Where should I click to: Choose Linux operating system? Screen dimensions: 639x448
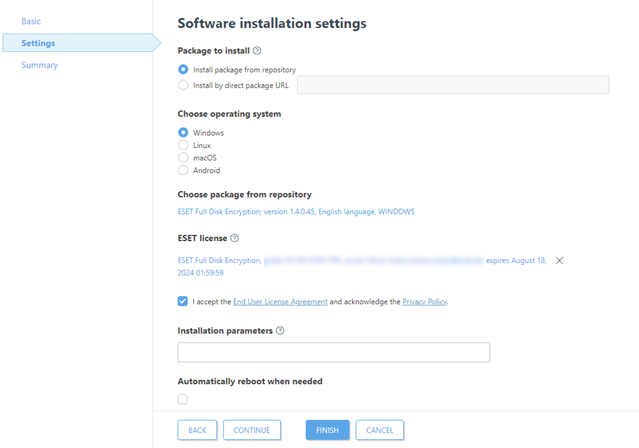[x=183, y=145]
